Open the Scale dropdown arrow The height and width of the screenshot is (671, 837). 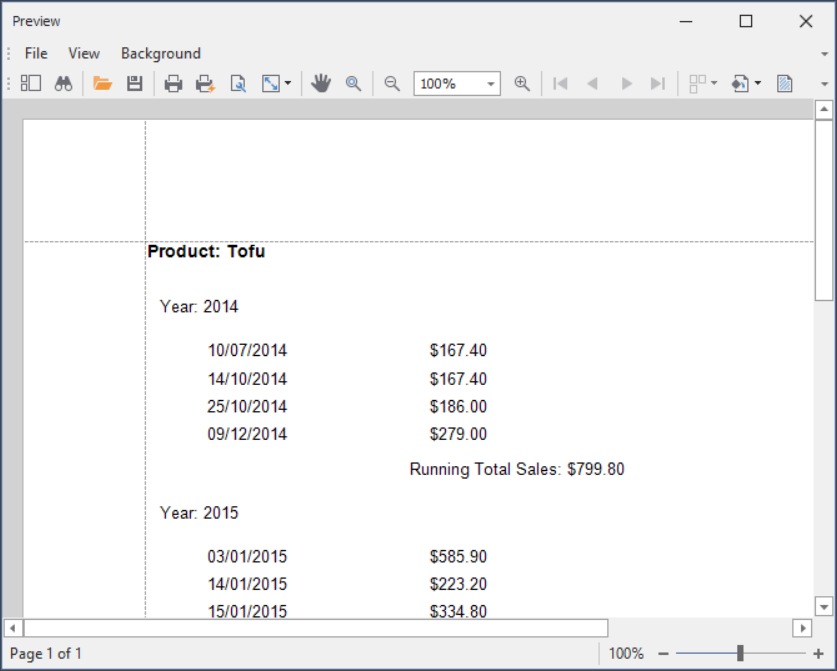tap(288, 83)
